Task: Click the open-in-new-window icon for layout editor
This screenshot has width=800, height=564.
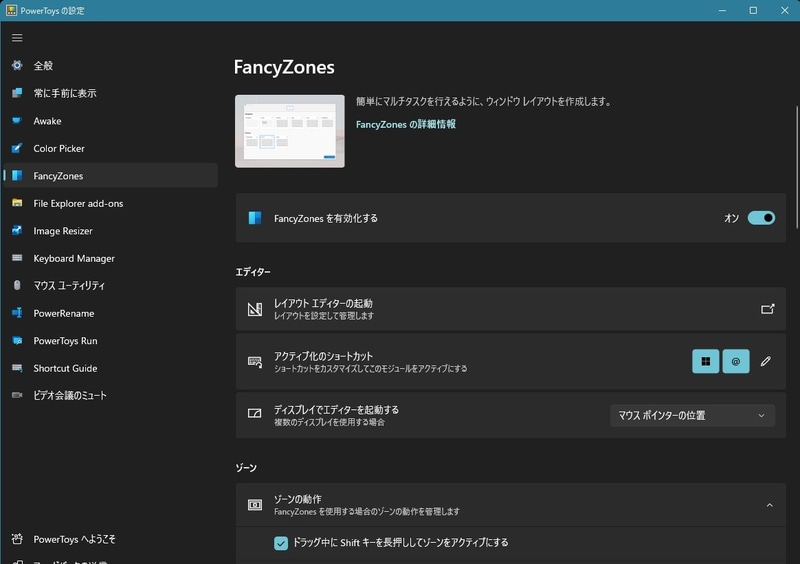Action: click(x=767, y=309)
